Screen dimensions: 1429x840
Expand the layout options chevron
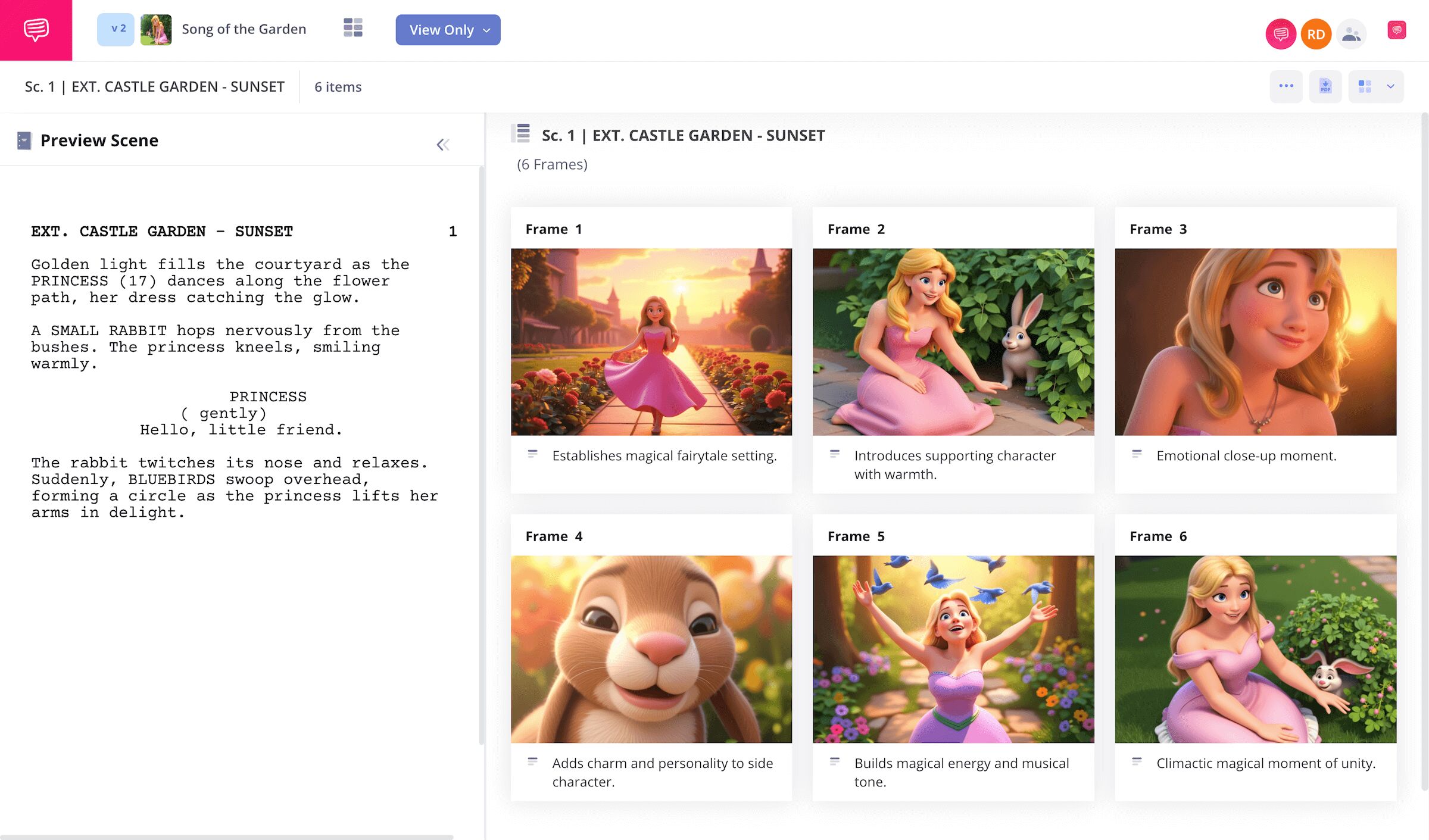click(1390, 86)
